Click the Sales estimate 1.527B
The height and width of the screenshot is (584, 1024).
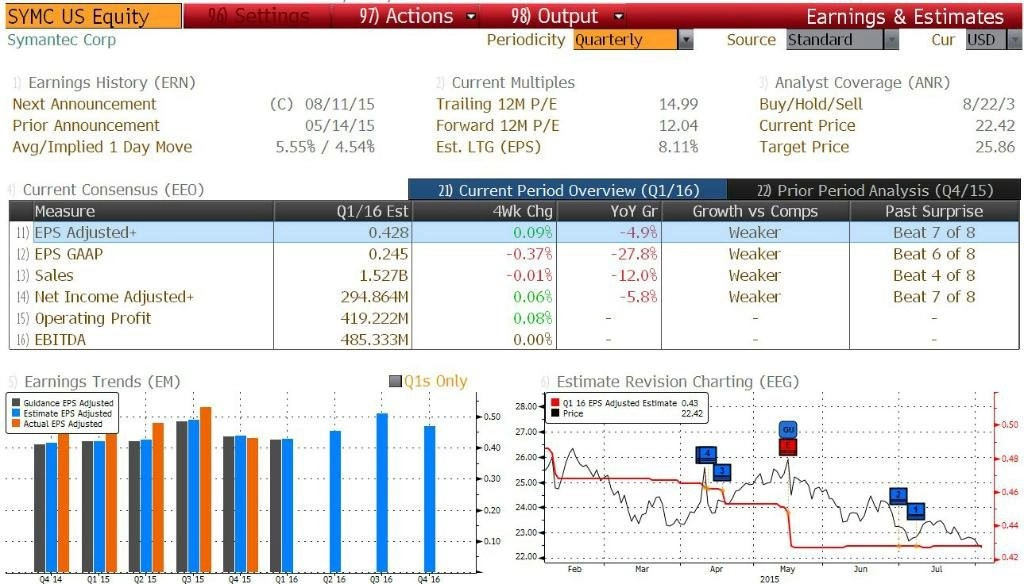click(x=384, y=276)
